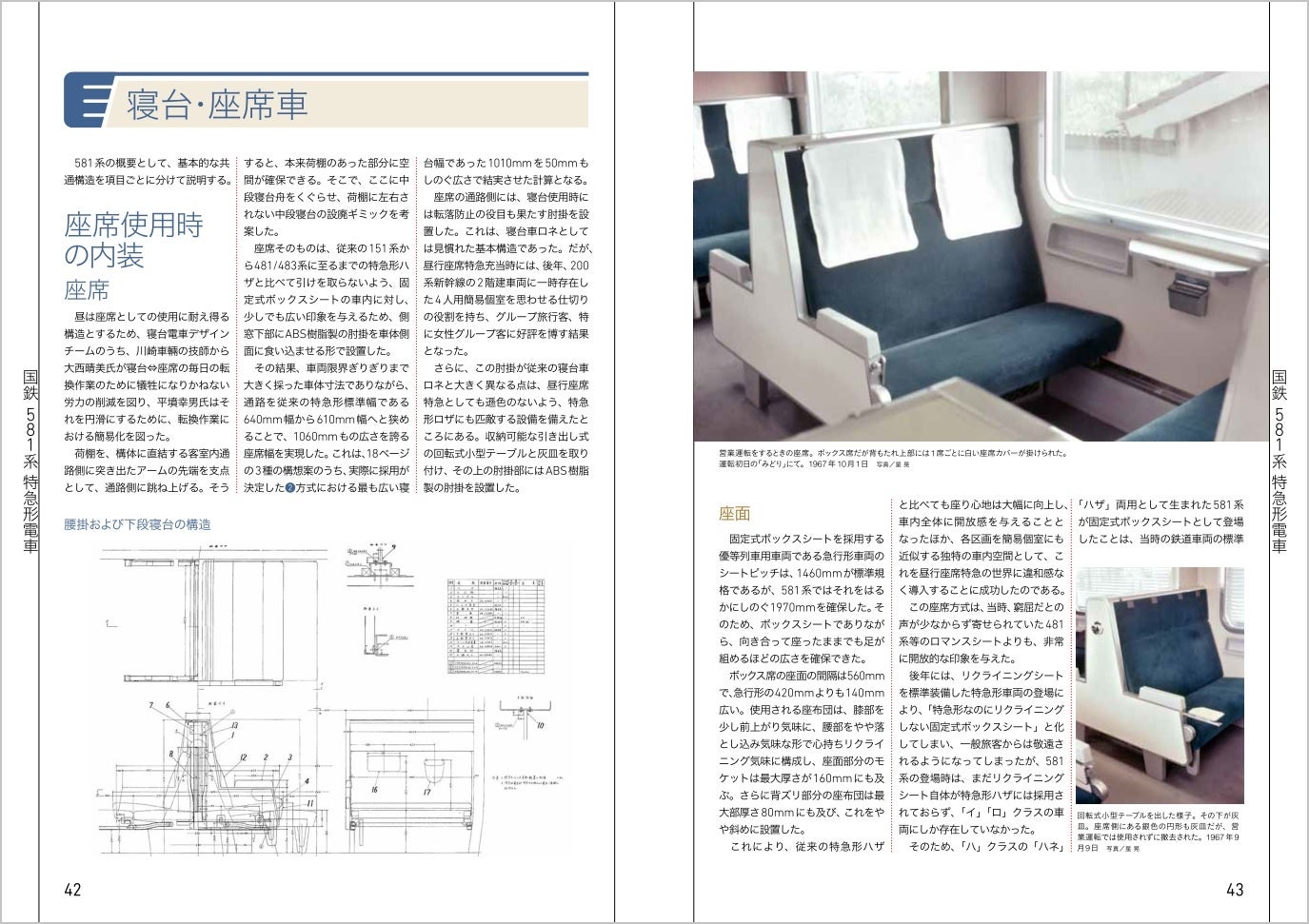Screen dimensions: 1309x924
Task: Click the vertical title 国鉄581系特急形電車 on page 43
Action: 1279,462
